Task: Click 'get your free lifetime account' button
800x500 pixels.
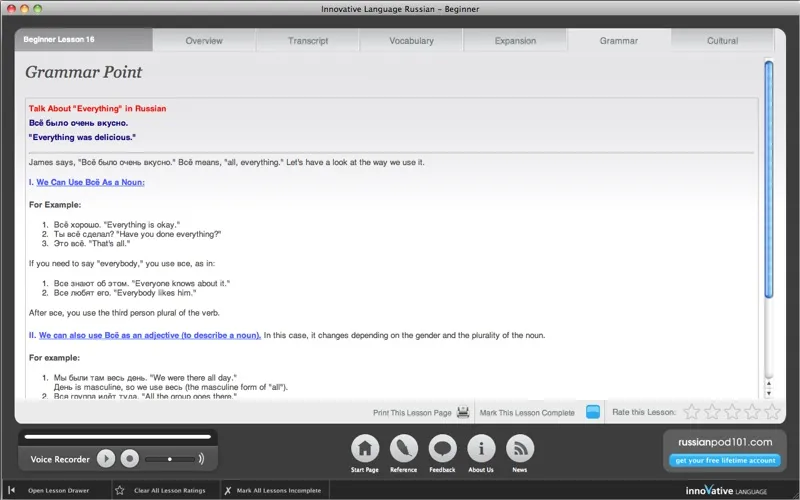Action: (723, 460)
